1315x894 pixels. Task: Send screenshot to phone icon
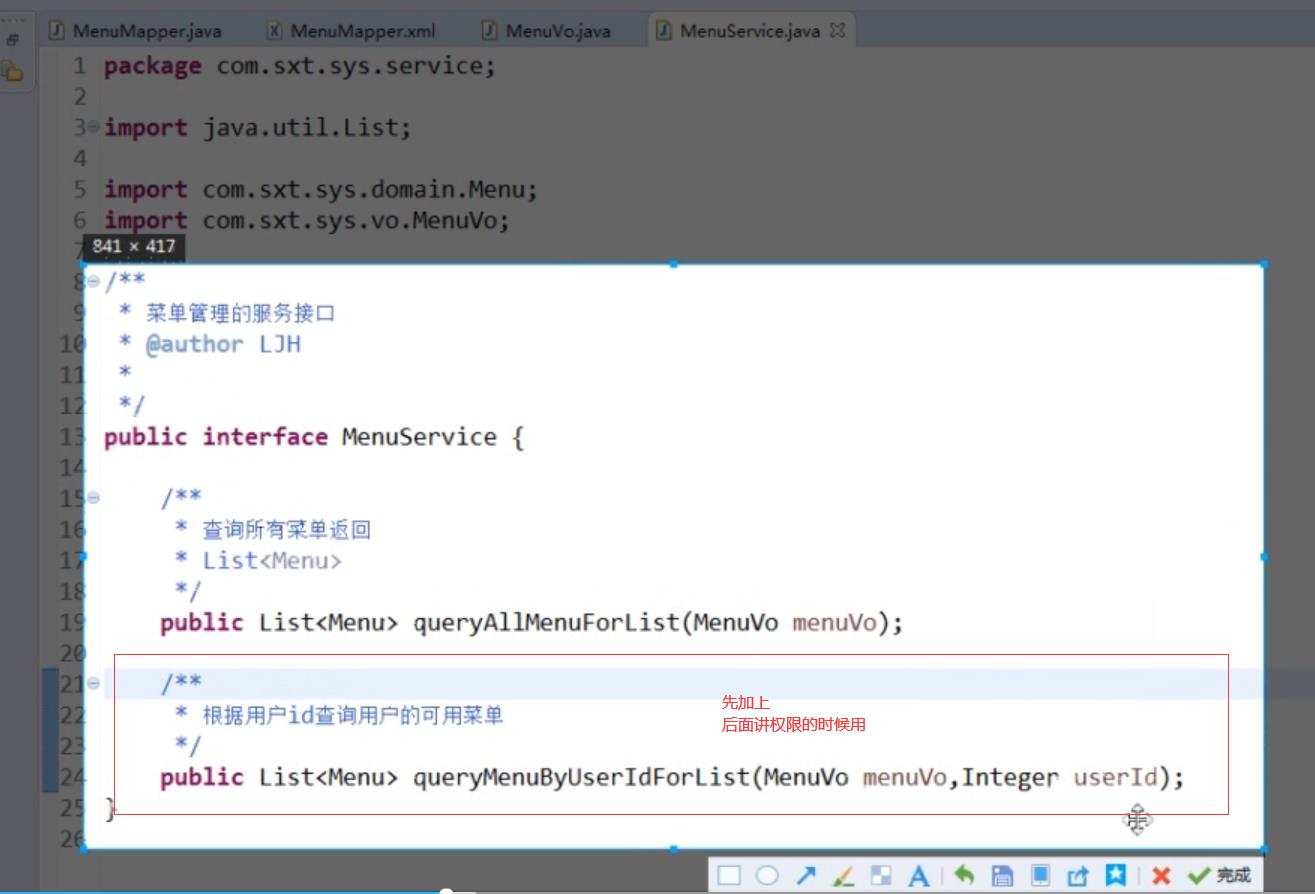[1040, 876]
